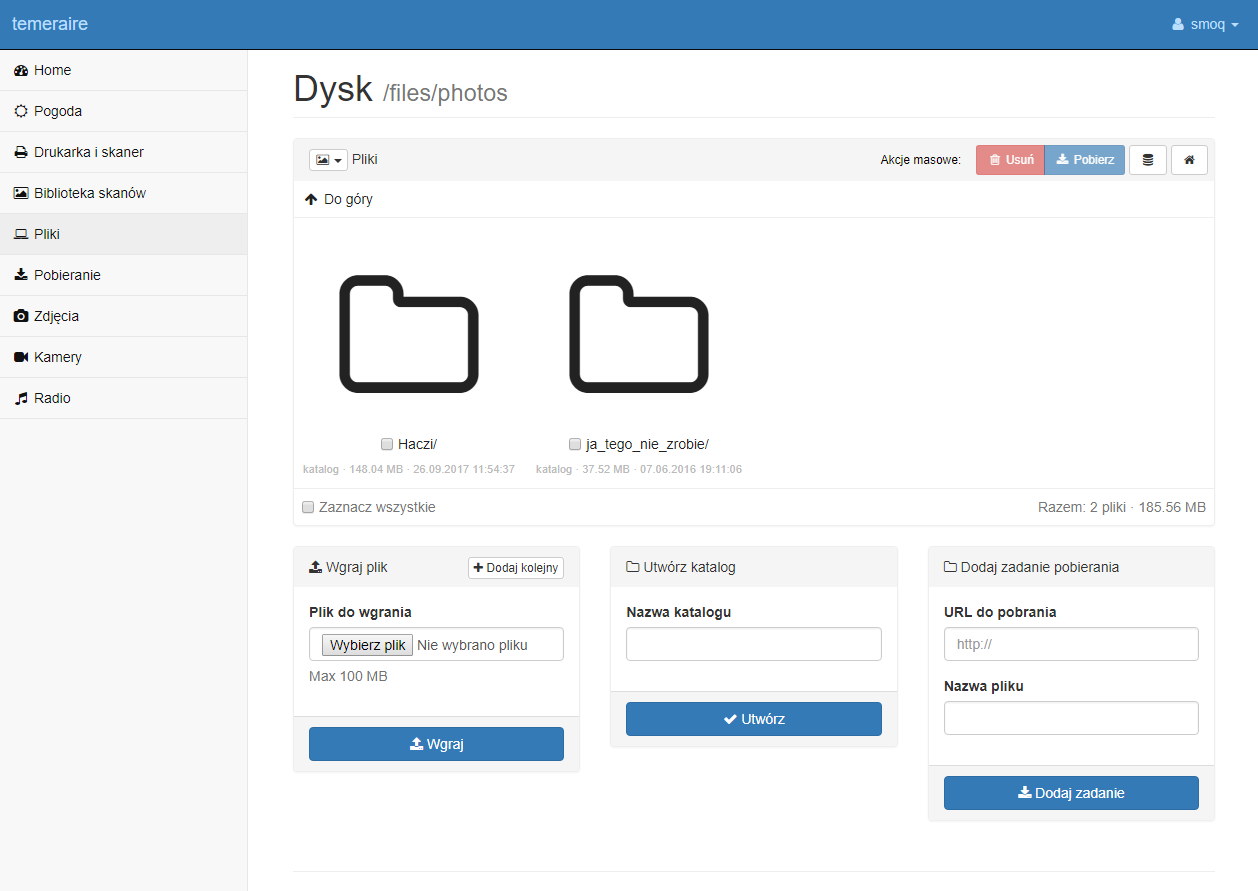Check the ja_tego_nie_zrobie/ checkbox

tap(575, 444)
